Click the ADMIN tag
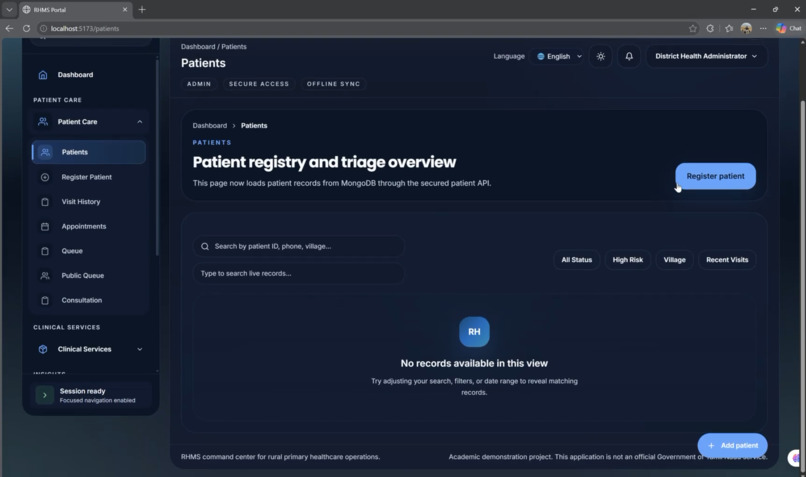 [199, 84]
